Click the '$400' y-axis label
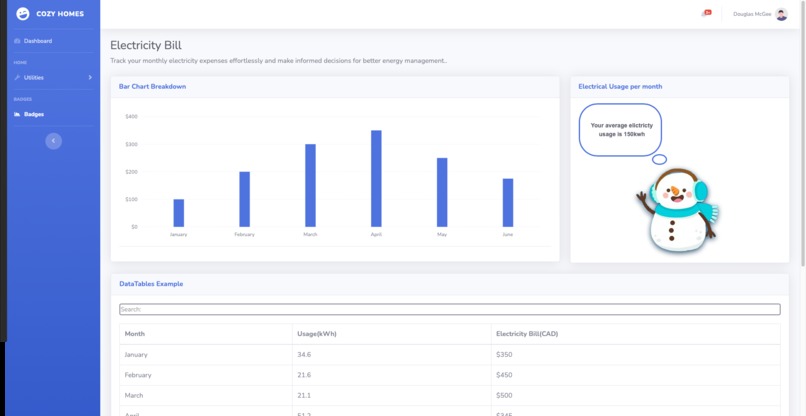 tap(131, 117)
